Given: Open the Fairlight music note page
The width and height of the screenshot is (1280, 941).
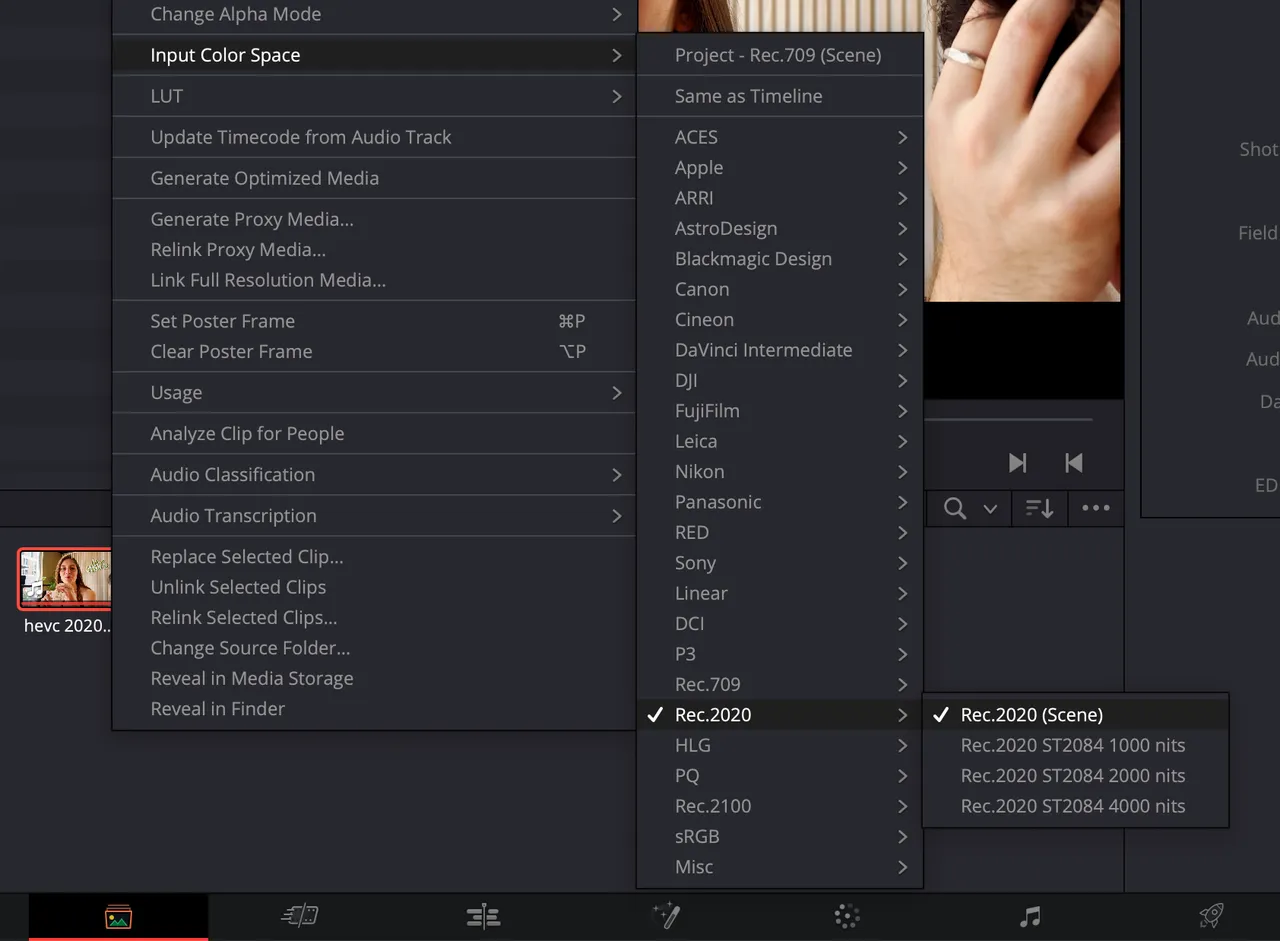Looking at the screenshot, I should click(1030, 915).
